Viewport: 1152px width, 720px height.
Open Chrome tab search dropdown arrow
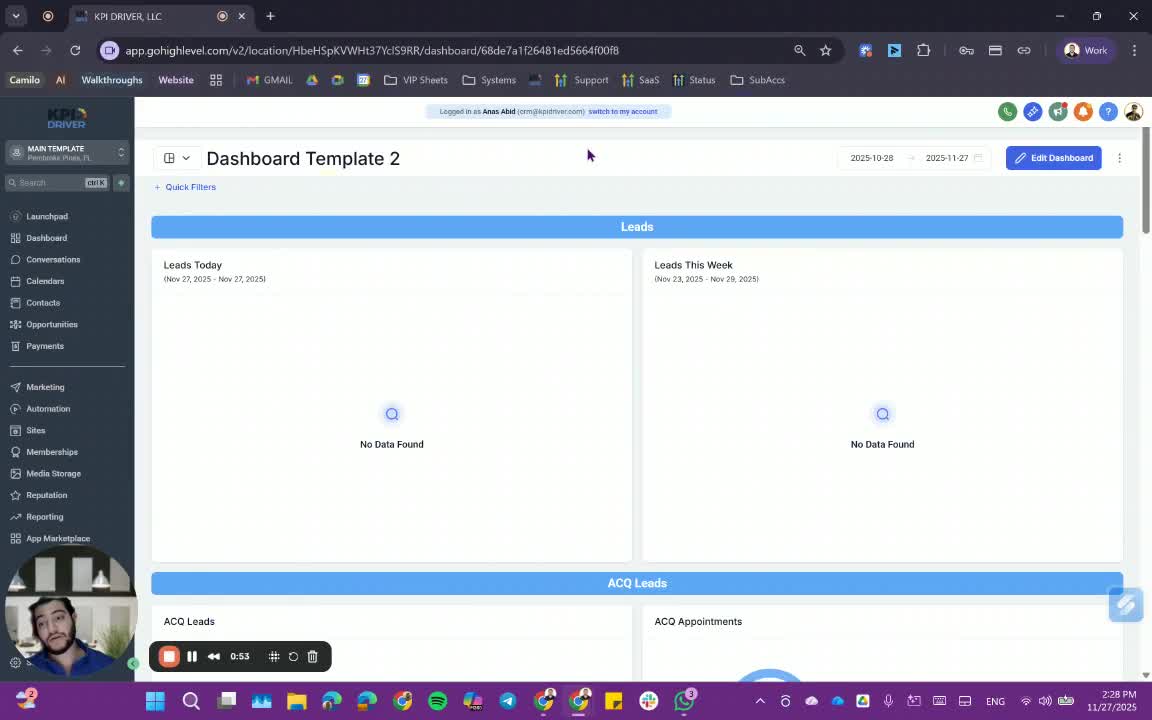pos(15,16)
